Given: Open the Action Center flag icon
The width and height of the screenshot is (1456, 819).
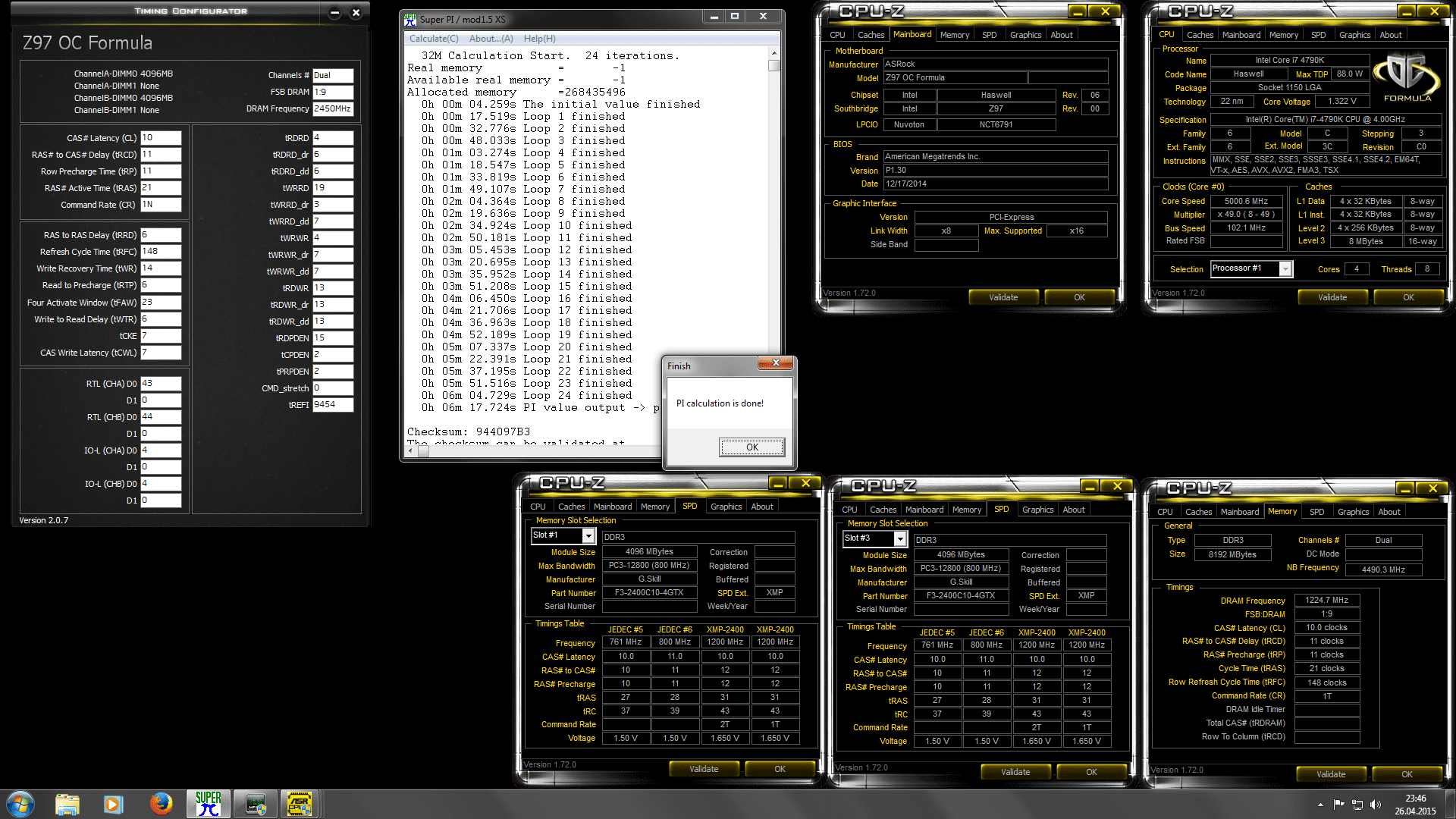Looking at the screenshot, I should tap(1338, 805).
